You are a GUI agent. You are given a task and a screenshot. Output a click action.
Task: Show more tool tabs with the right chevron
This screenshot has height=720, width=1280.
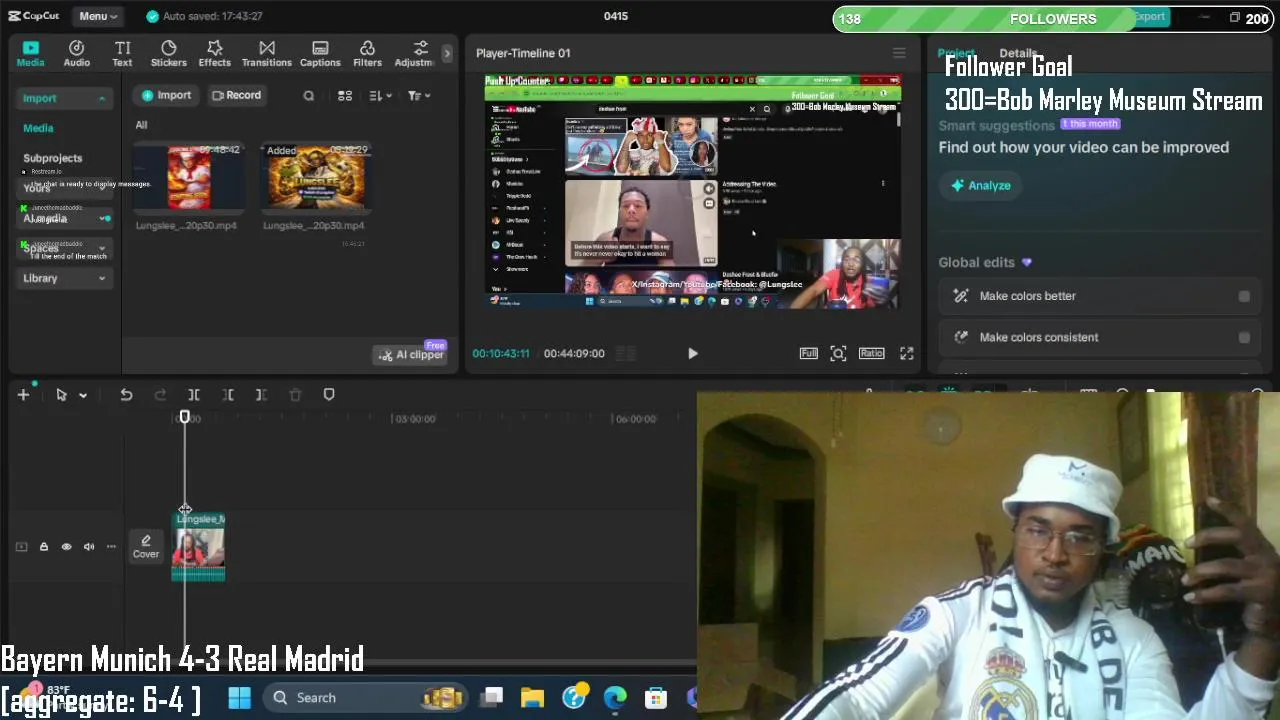[447, 54]
